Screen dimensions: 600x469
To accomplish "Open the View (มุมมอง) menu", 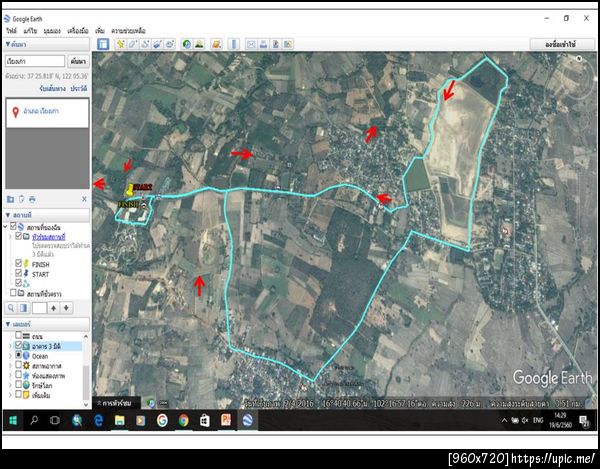I will [52, 31].
